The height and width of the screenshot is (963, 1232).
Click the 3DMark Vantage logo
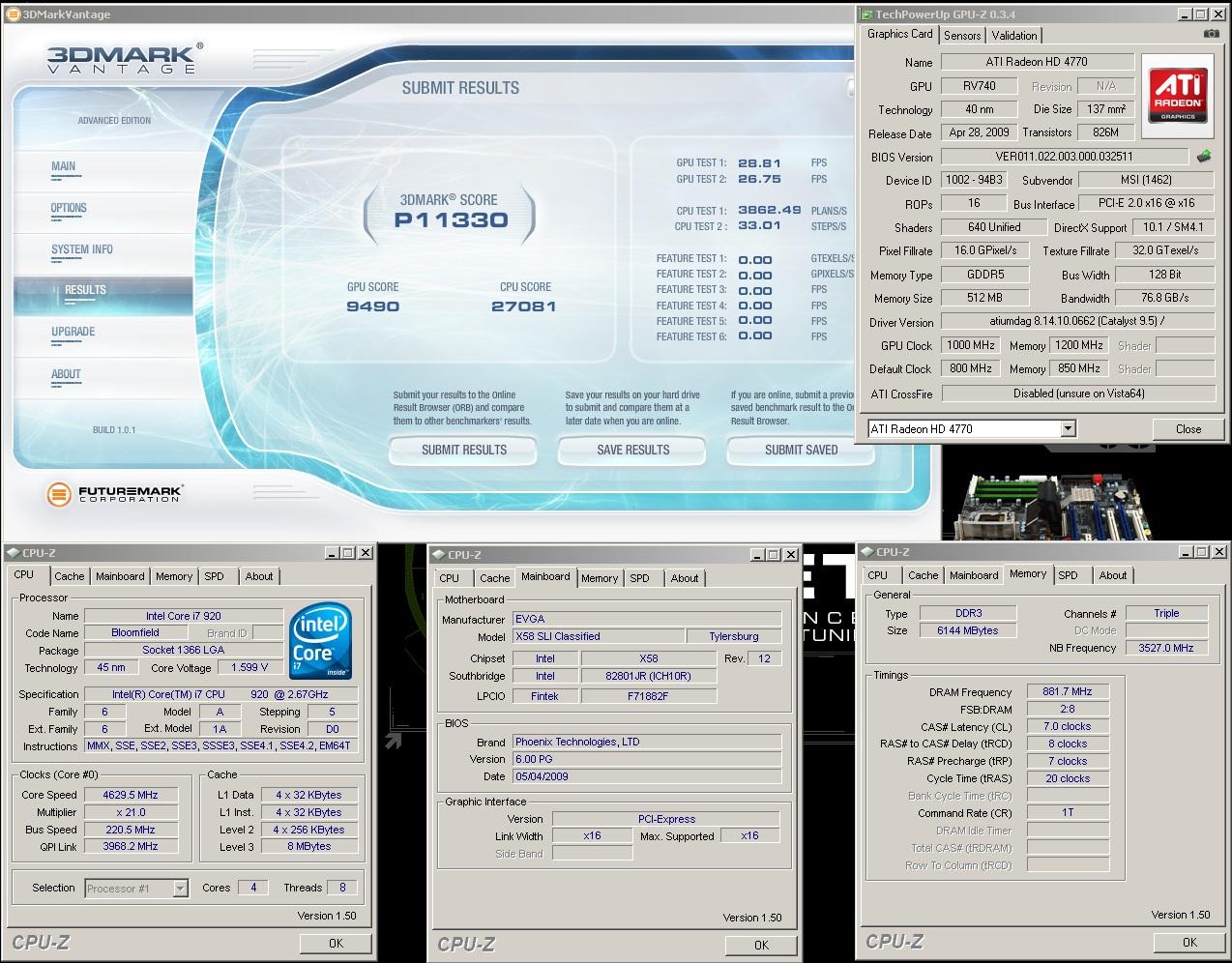tap(125, 58)
